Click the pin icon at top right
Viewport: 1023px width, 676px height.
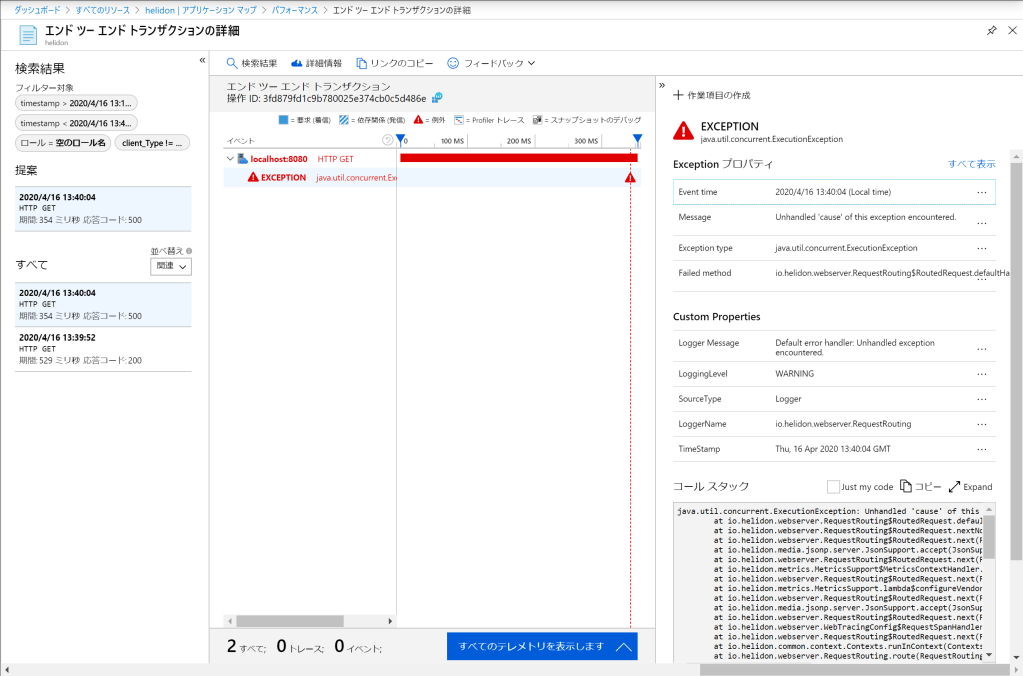click(x=991, y=31)
